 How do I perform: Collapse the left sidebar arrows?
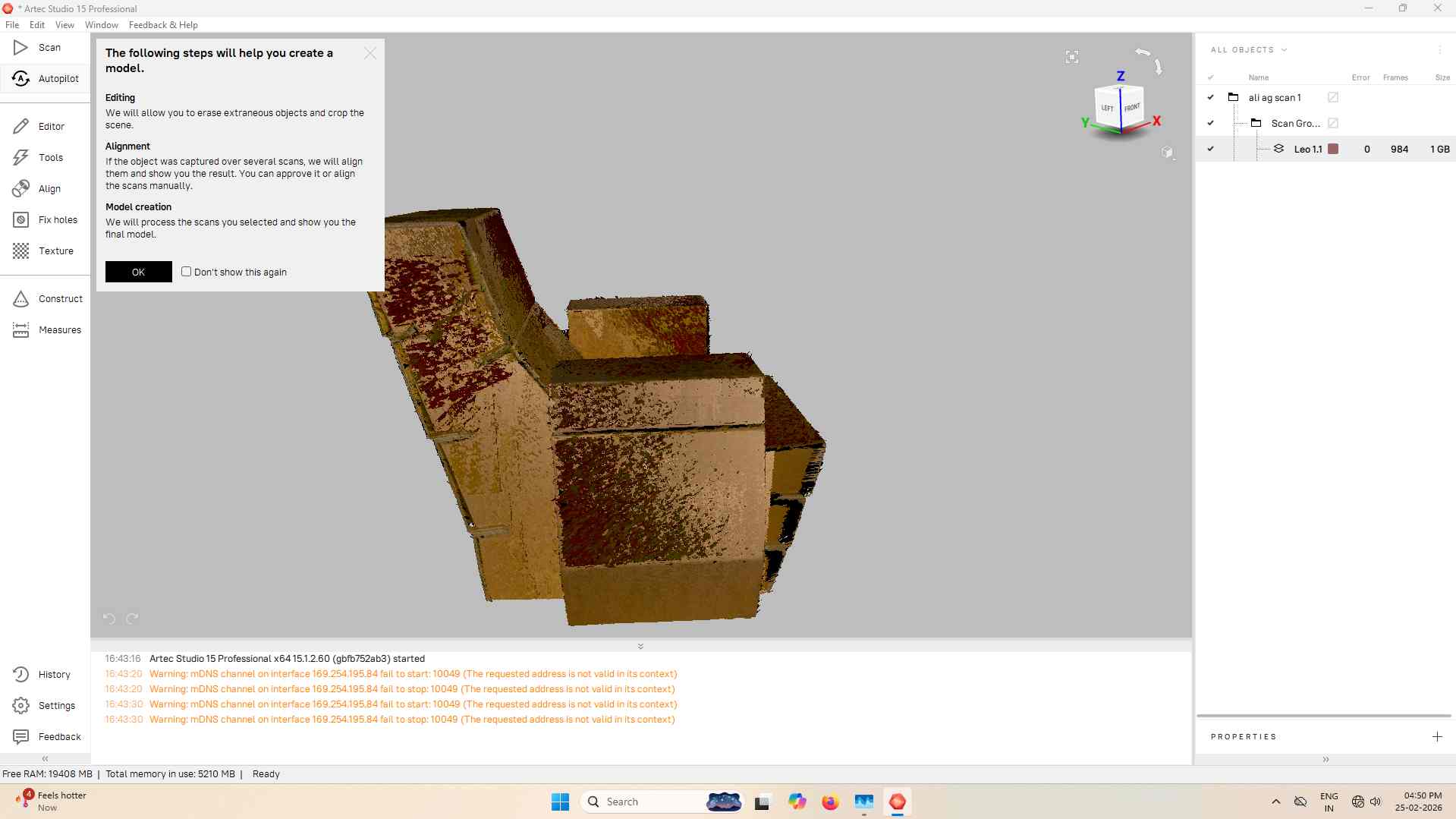(x=46, y=759)
